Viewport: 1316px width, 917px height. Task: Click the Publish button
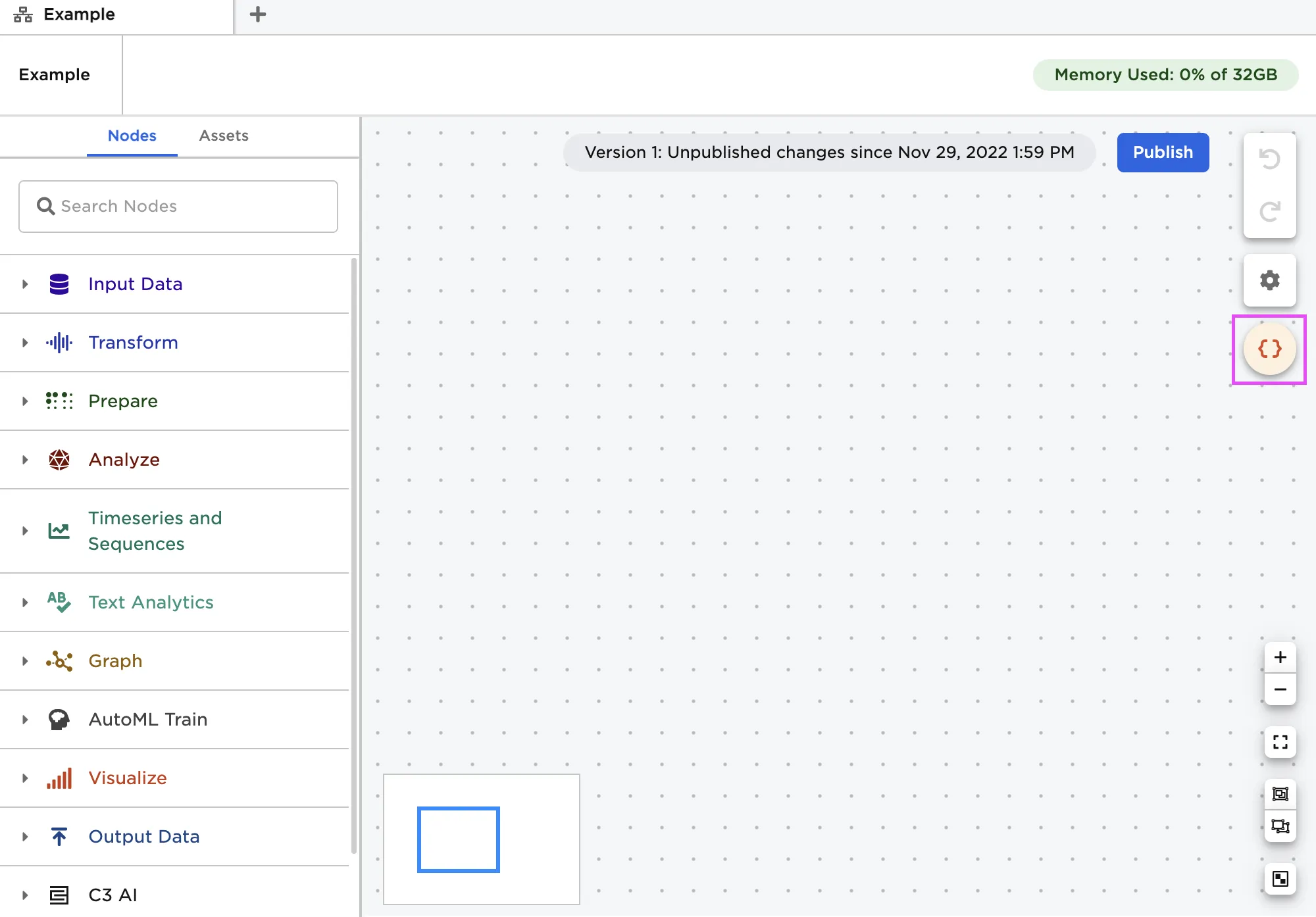(1163, 153)
